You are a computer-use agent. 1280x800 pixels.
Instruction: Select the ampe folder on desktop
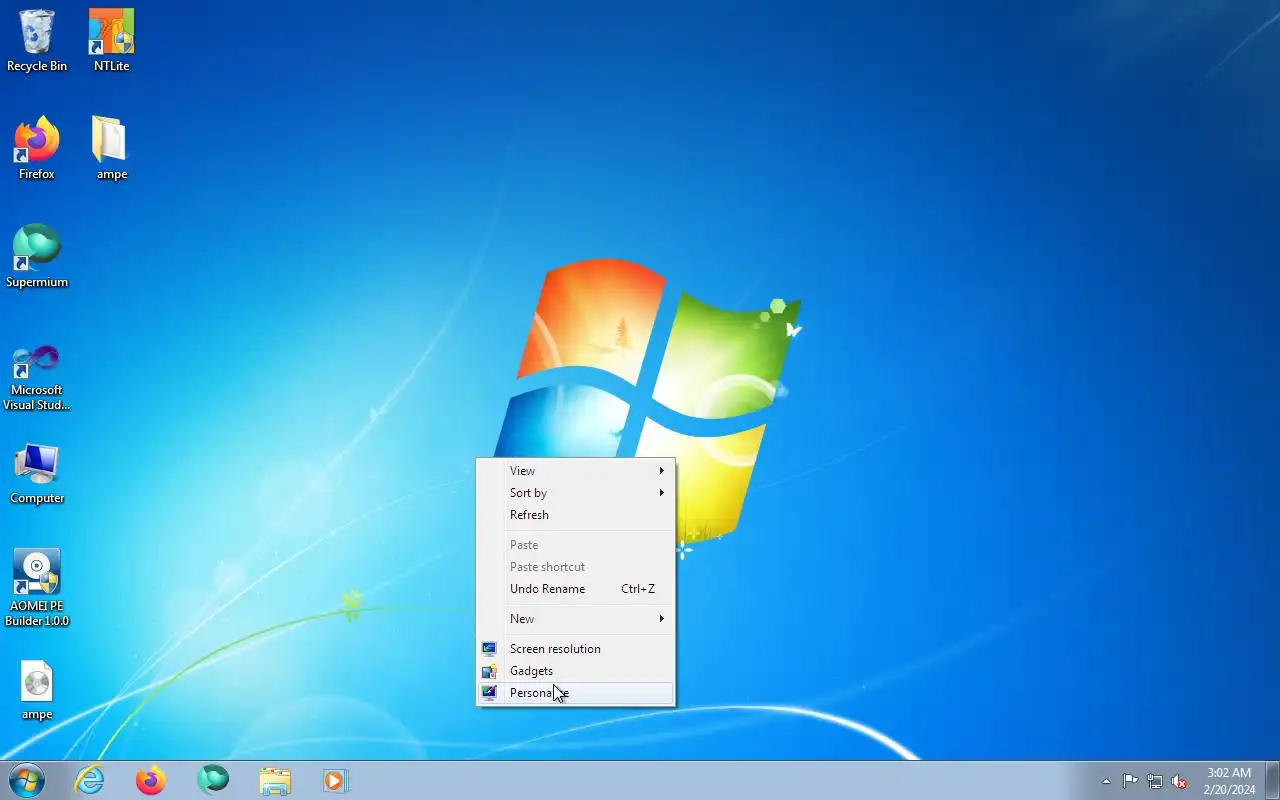pyautogui.click(x=111, y=149)
